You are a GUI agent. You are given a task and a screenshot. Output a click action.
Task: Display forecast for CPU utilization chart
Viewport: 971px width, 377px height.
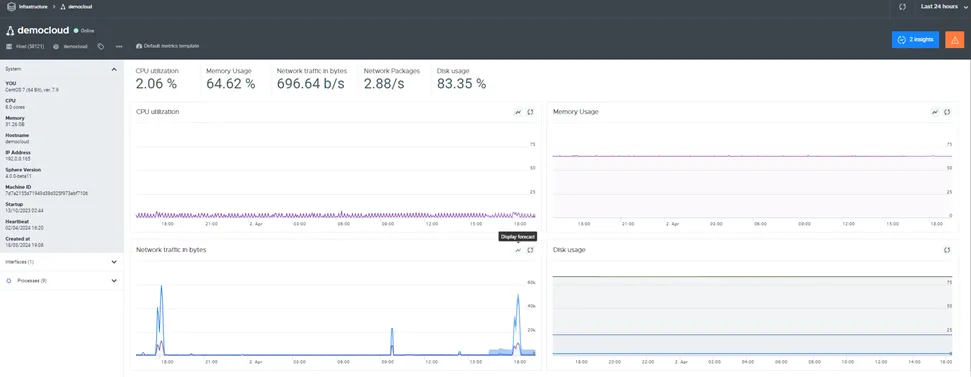coord(518,112)
